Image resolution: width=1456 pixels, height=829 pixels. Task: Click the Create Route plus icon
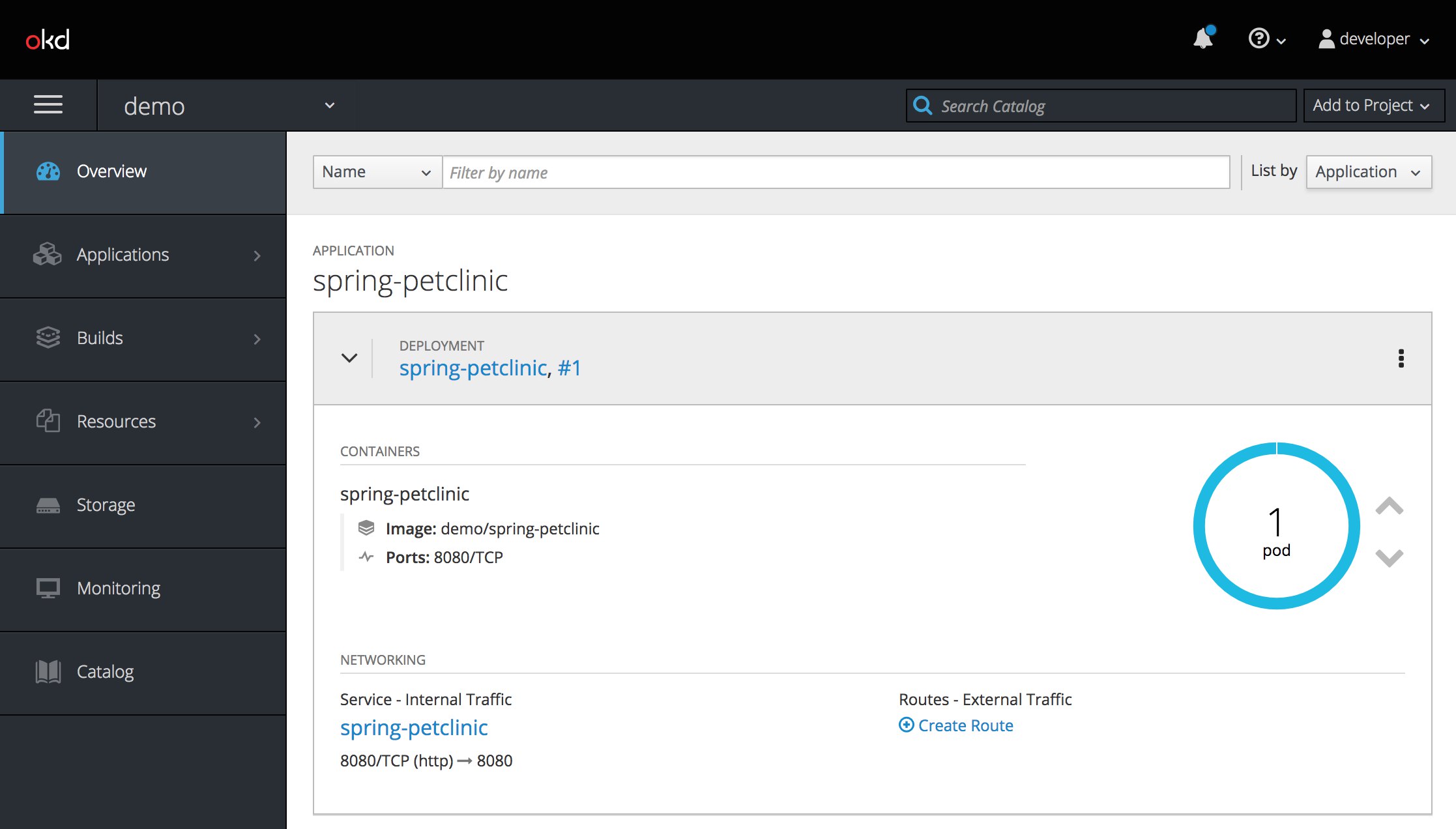906,725
